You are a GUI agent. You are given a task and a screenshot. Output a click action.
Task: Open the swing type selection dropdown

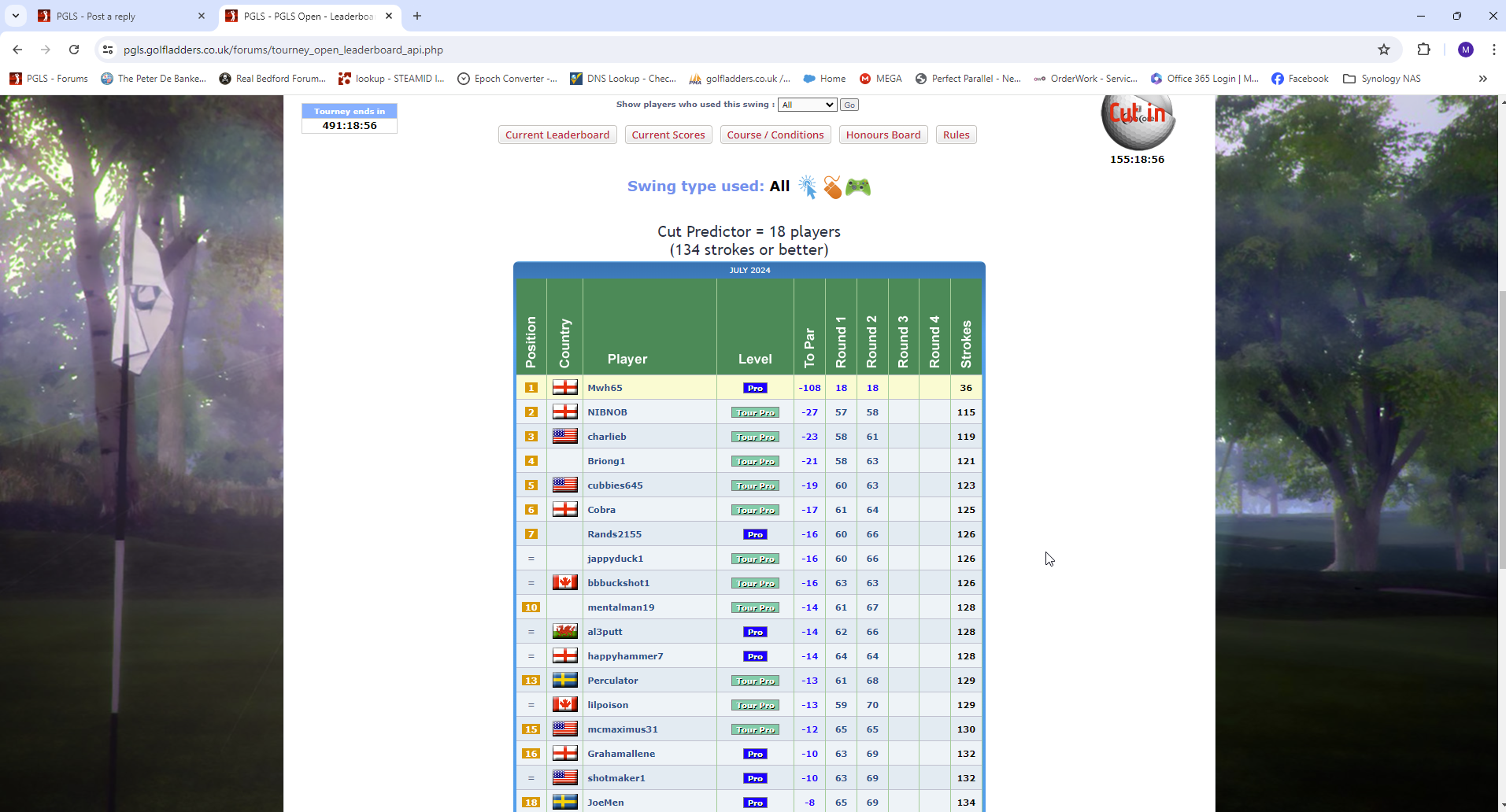click(x=807, y=105)
